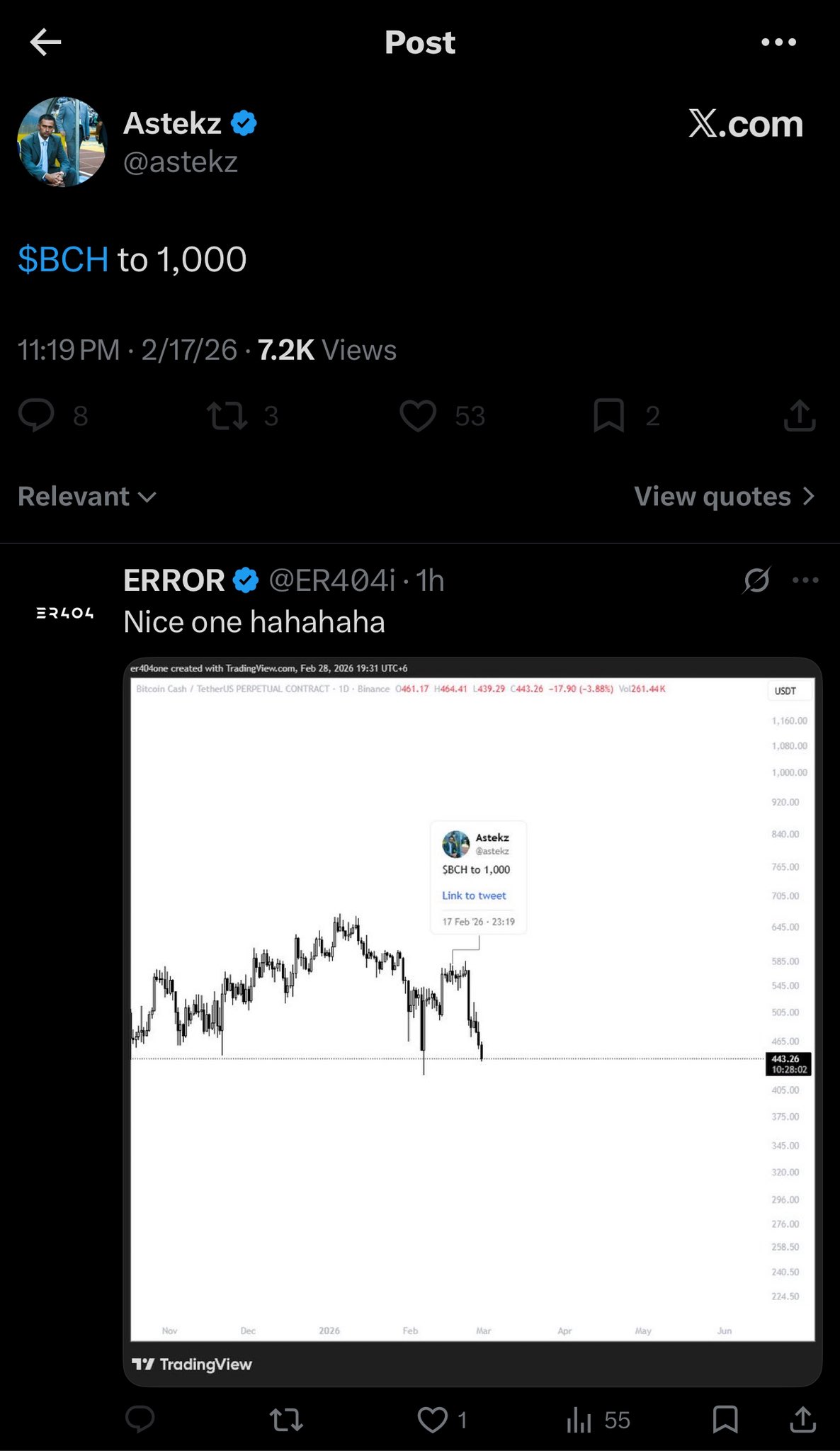View analytics for ERROR's reply

click(579, 1420)
